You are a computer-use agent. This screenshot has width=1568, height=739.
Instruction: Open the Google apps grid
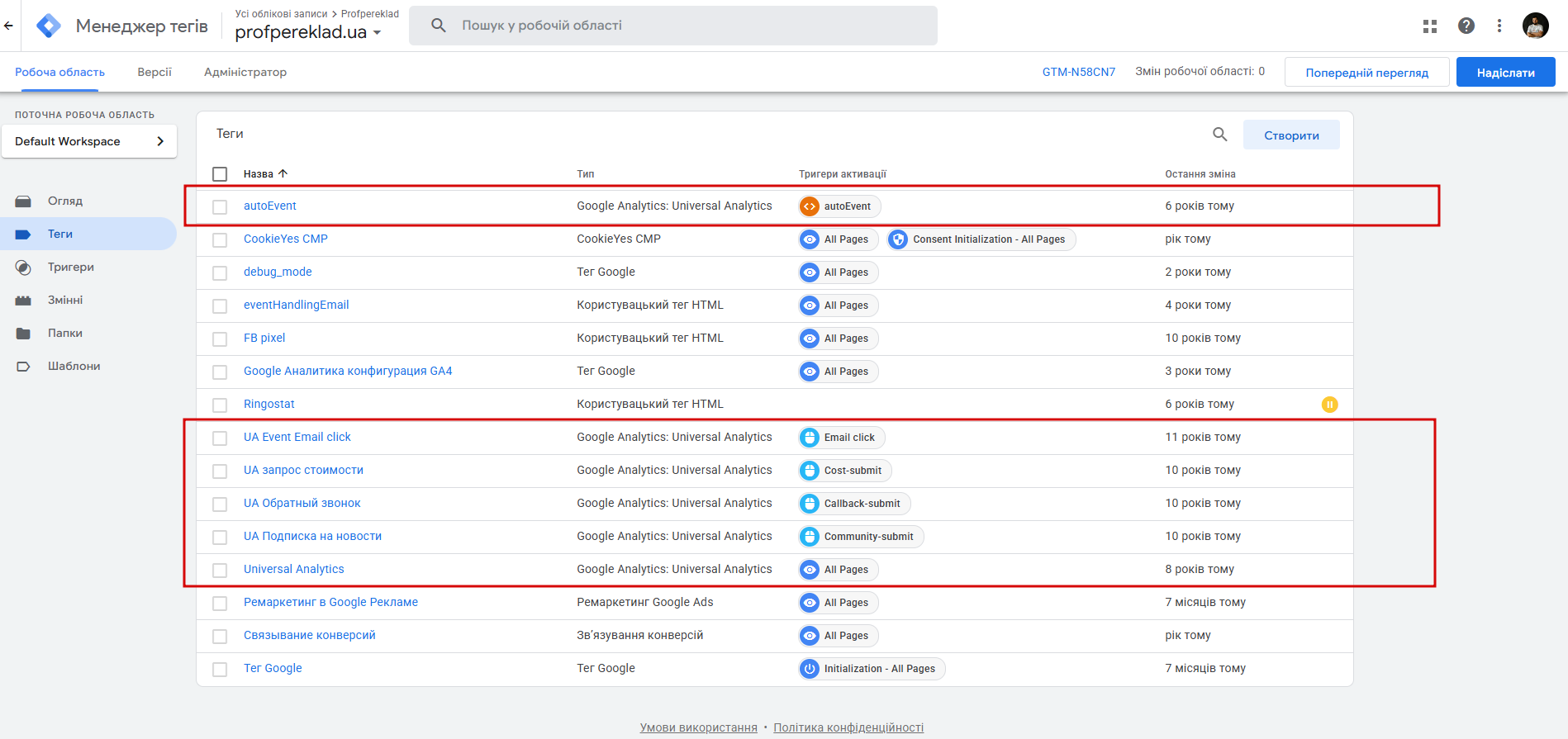pyautogui.click(x=1430, y=26)
